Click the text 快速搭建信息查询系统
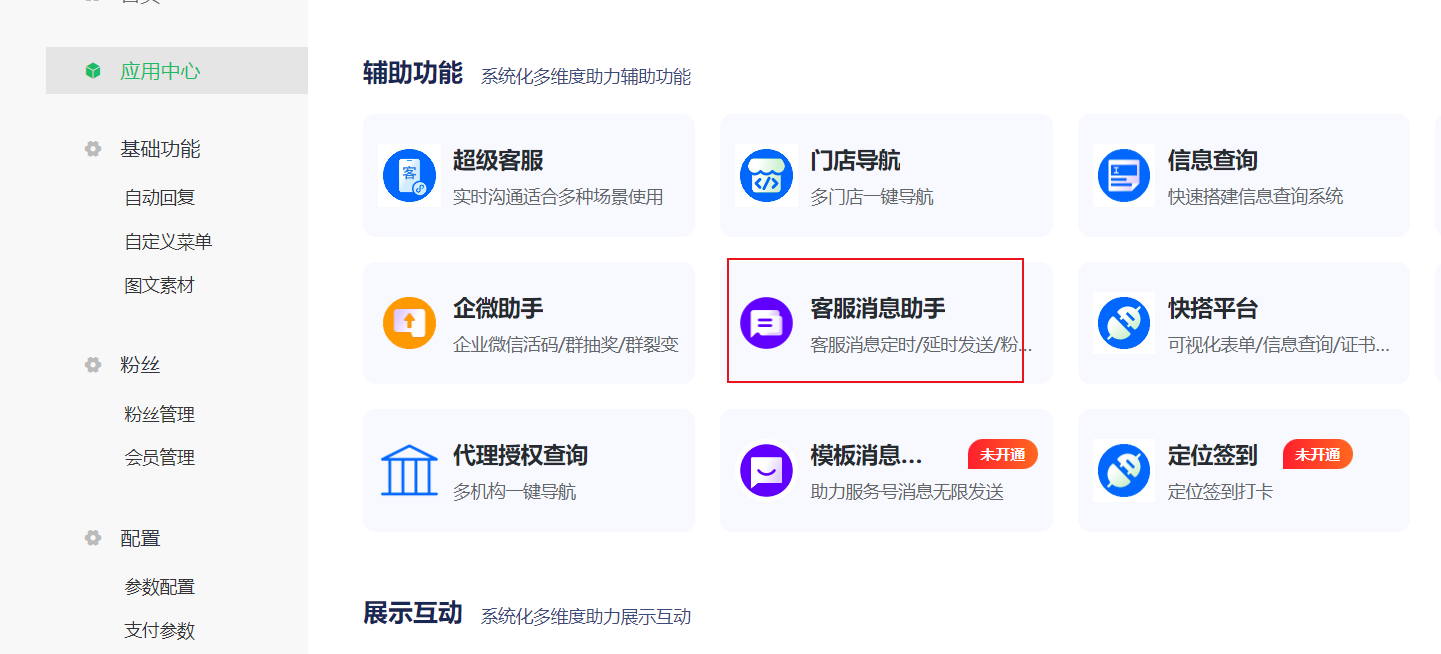 1255,197
